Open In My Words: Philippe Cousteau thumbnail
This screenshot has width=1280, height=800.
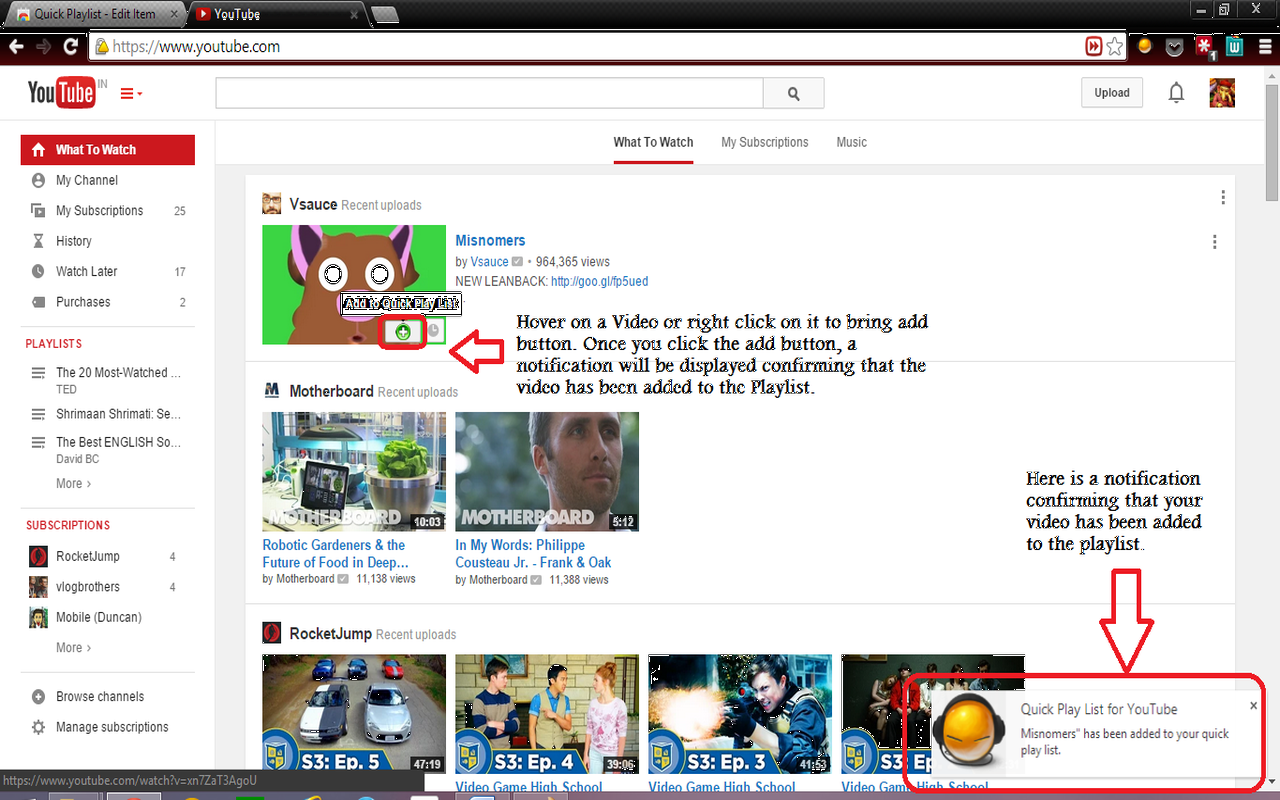(x=547, y=471)
